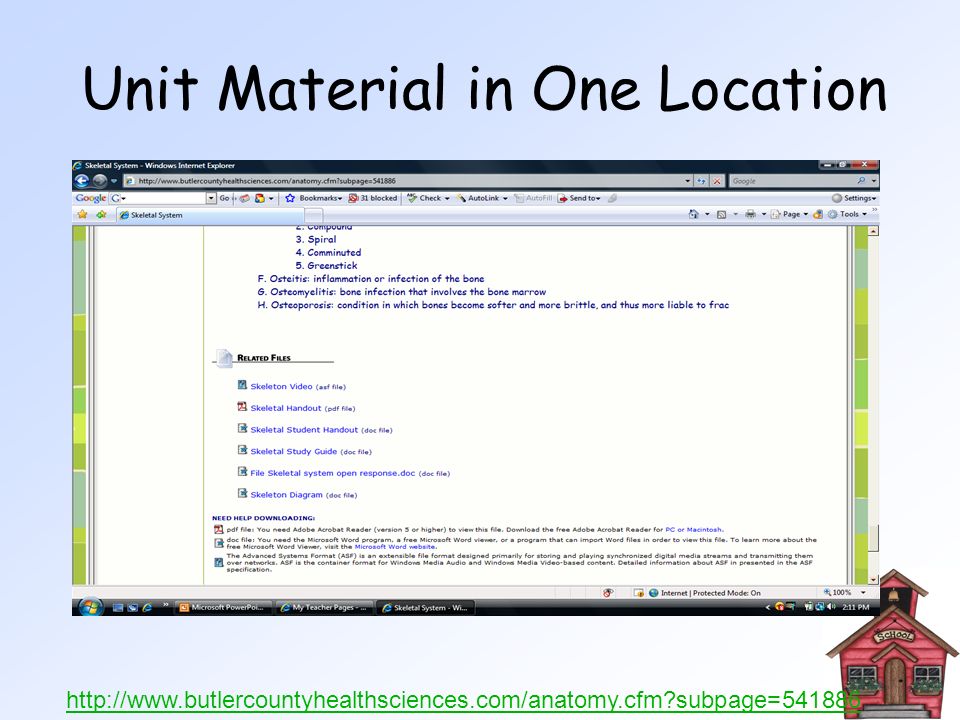Switch to Skeletal System taskbar item
Screen dimensions: 960x720
point(426,607)
